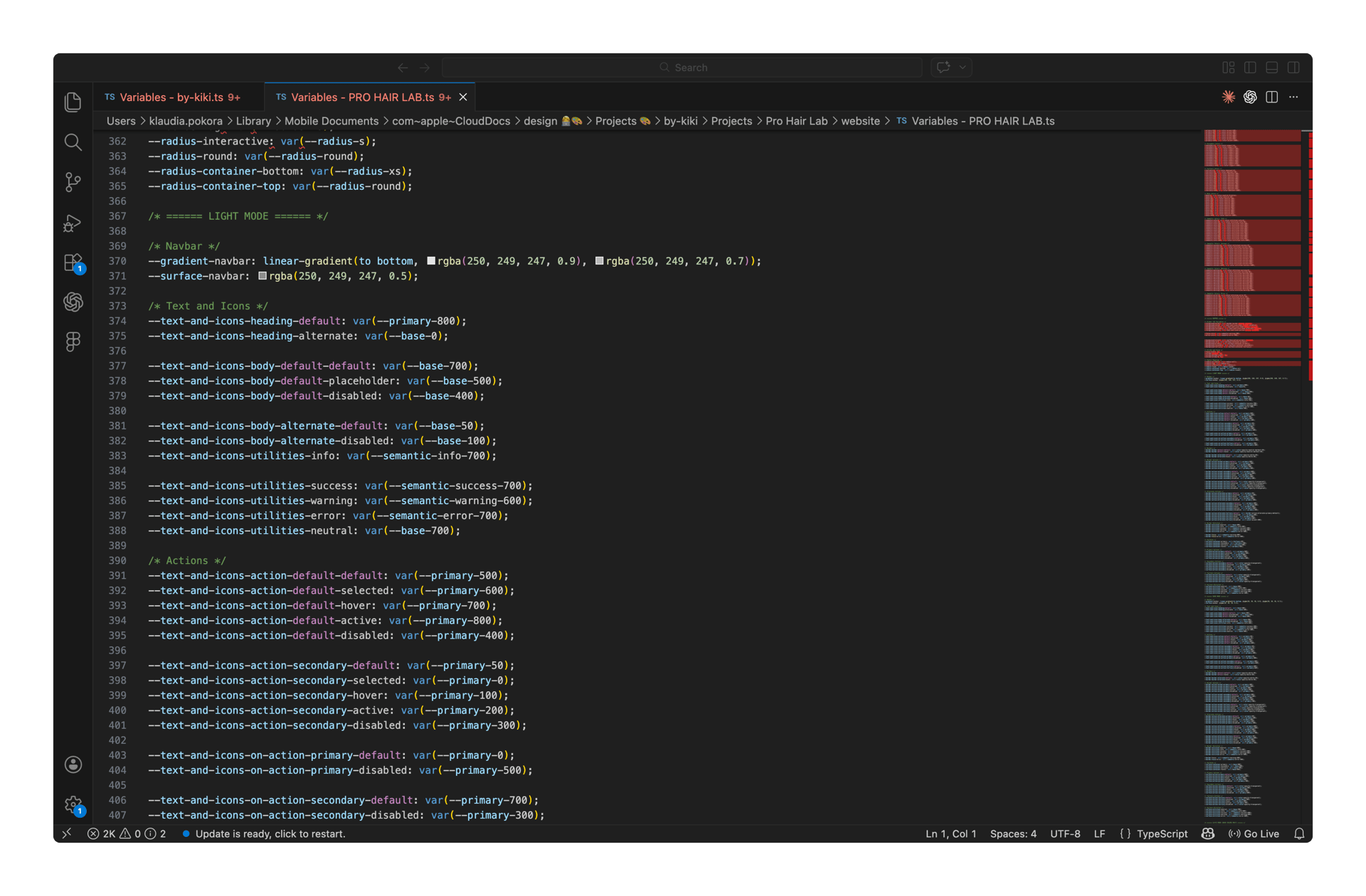The width and height of the screenshot is (1366, 896).
Task: Open the Accounts icon
Action: [73, 764]
